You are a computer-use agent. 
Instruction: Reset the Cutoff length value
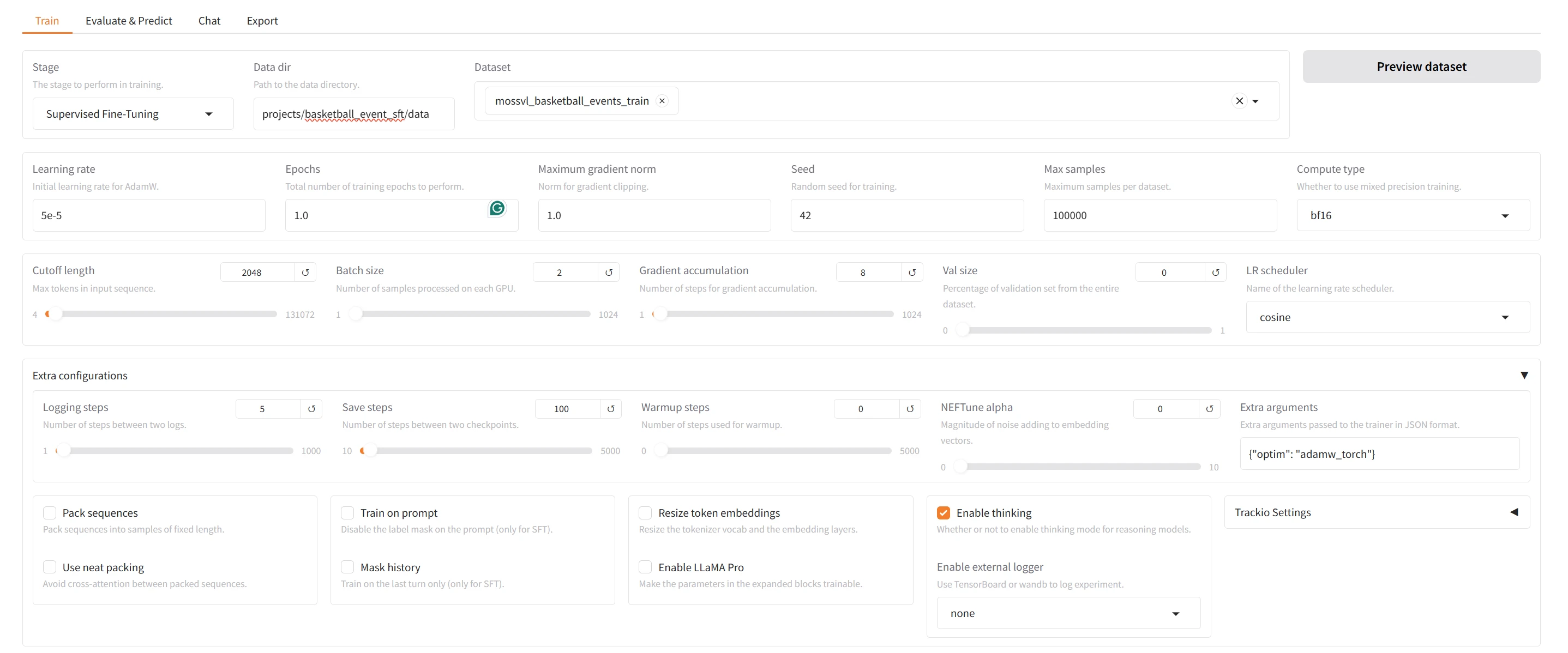coord(305,272)
